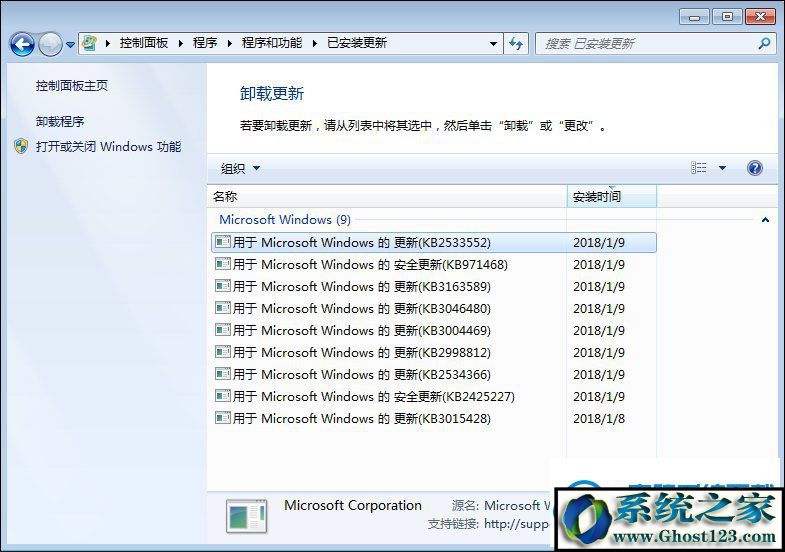Screen dimensions: 785x552
Task: Open the address bar history dropdown
Action: tap(493, 44)
